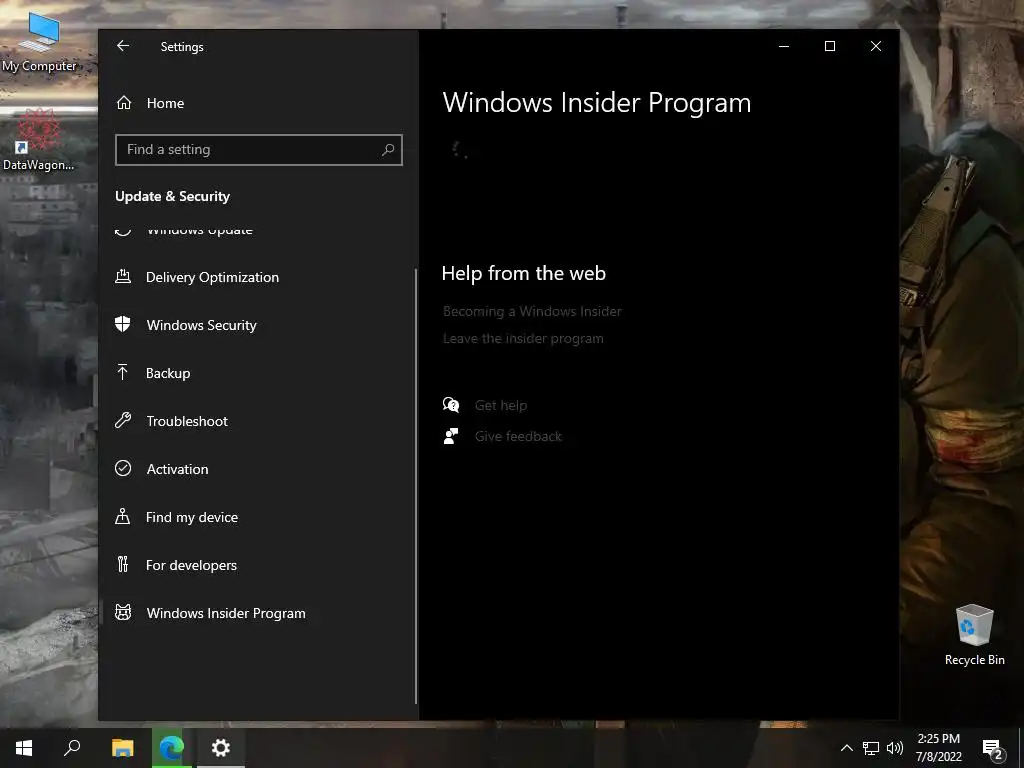
Task: Show hidden system tray icons
Action: (846, 748)
